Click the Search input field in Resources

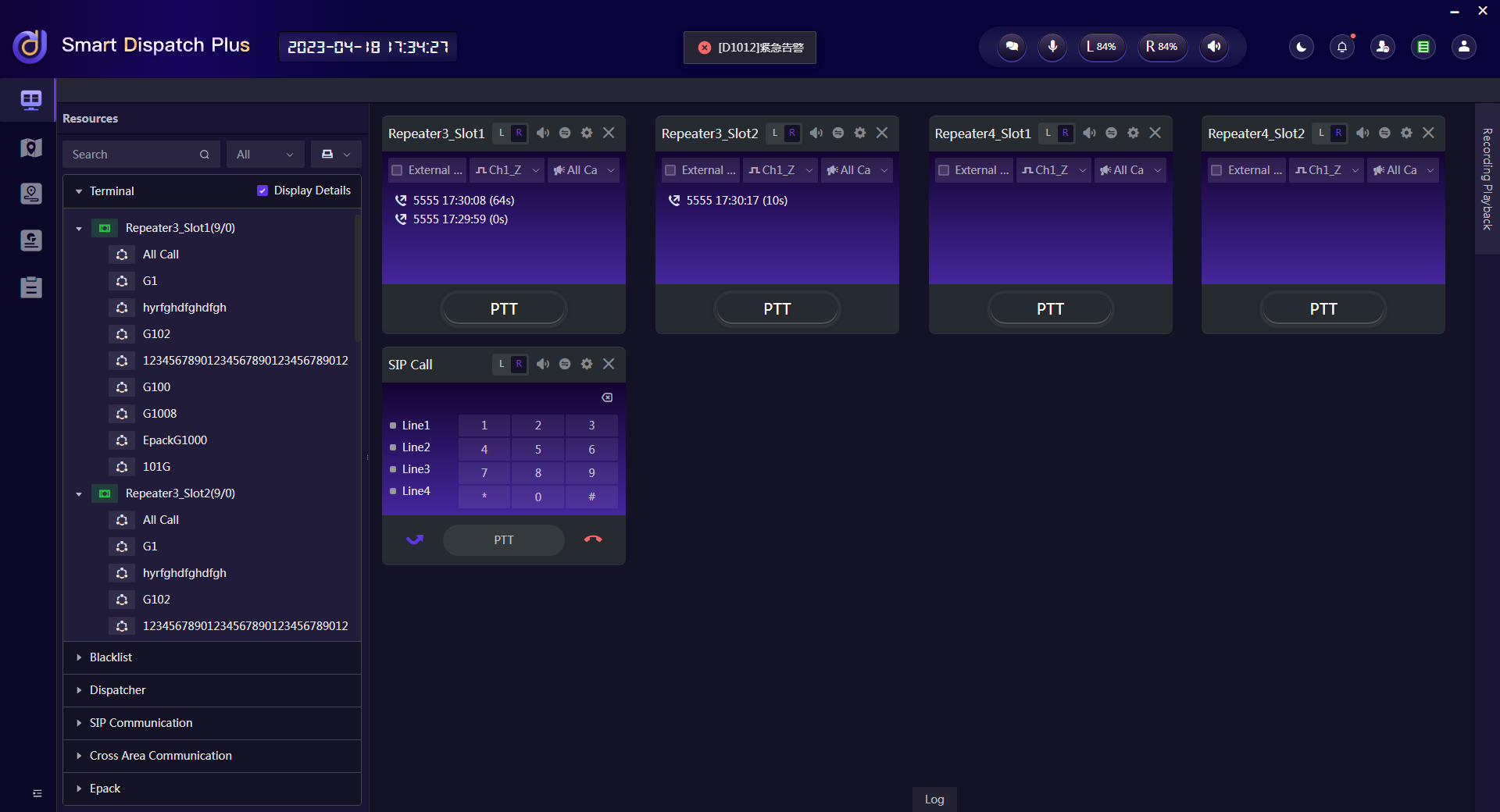click(x=133, y=155)
